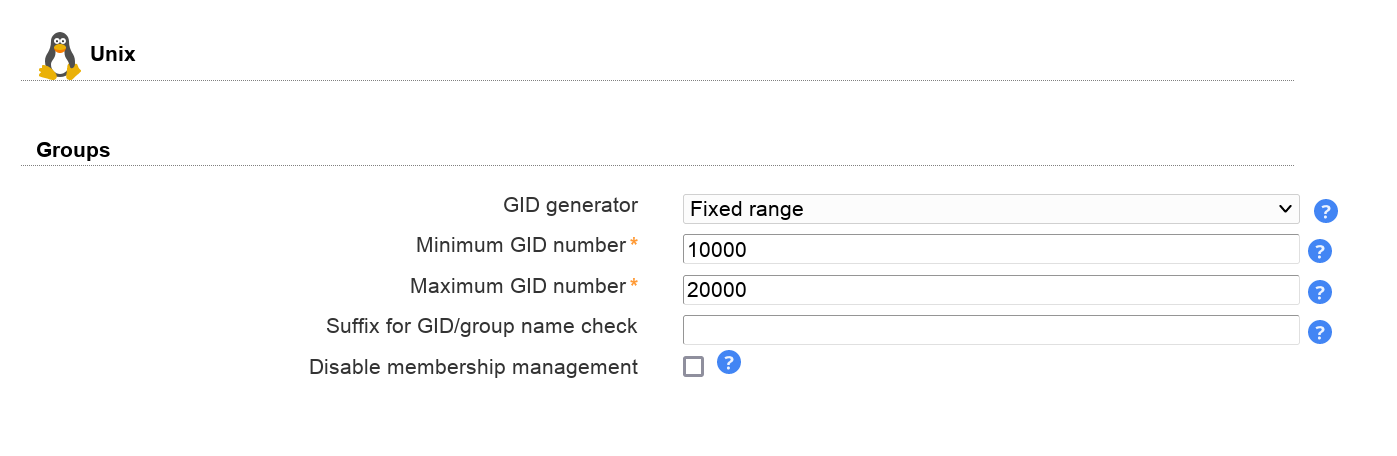Select the Suffix for GID/group name field

click(990, 330)
